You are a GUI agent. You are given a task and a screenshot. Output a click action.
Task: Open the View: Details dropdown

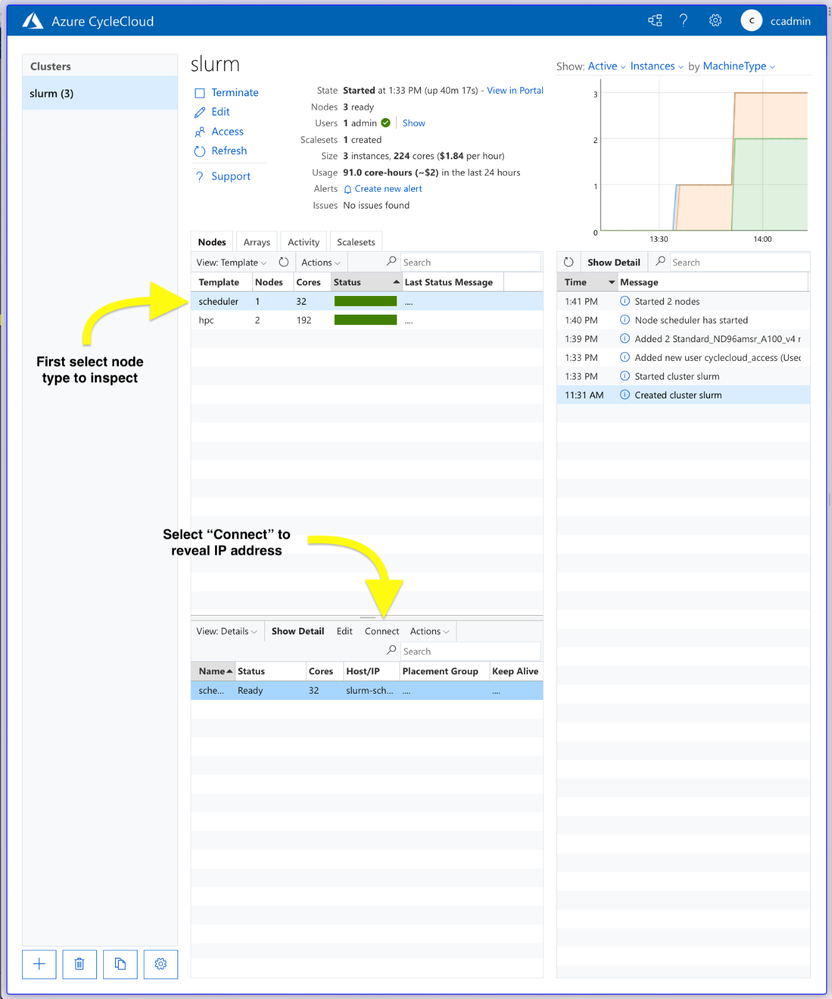226,631
